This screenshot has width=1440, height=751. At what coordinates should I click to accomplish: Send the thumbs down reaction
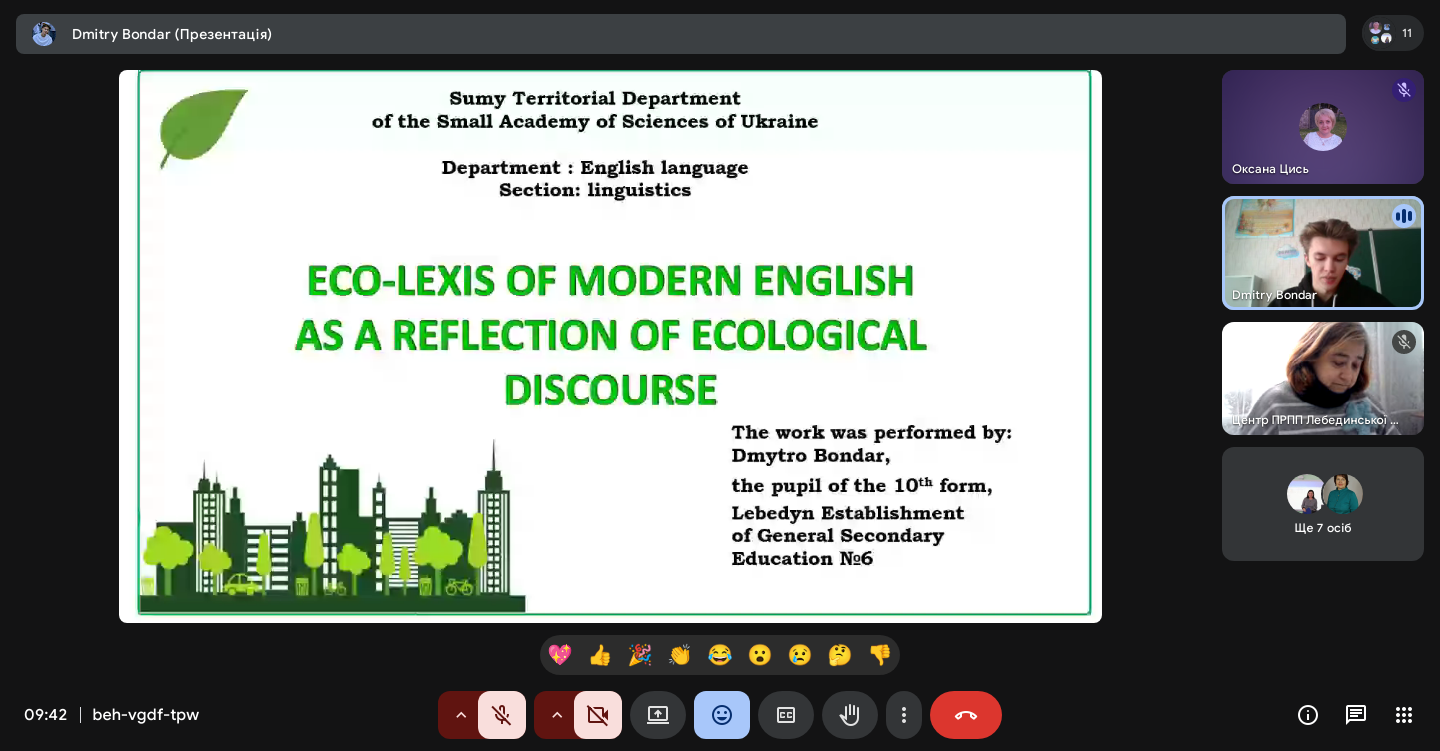pyautogui.click(x=880, y=655)
